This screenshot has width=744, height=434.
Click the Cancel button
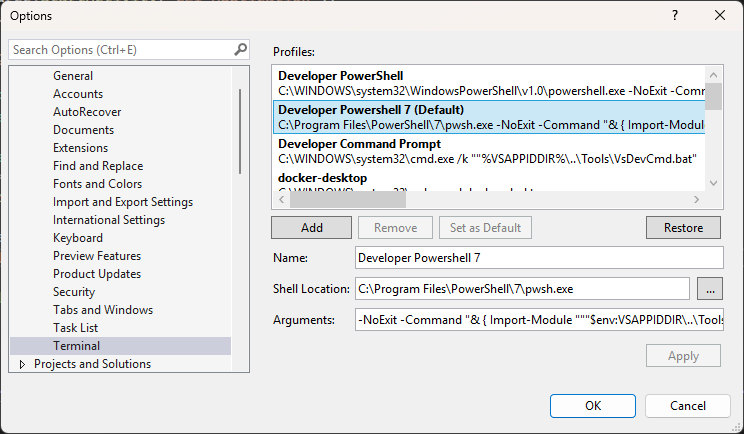[x=688, y=406]
